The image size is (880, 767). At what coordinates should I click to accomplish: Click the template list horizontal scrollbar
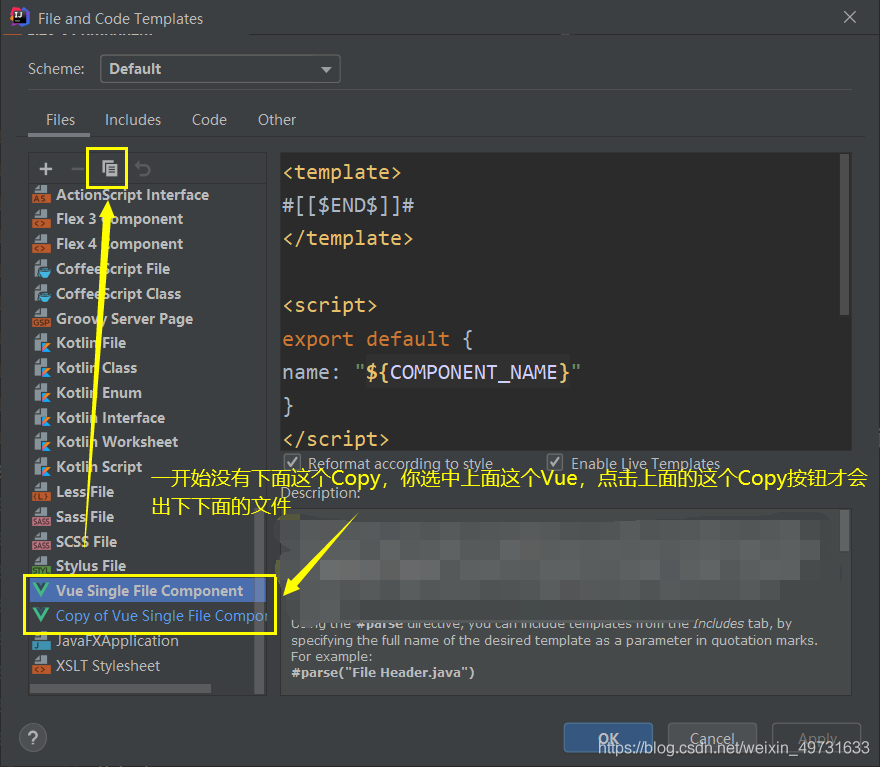(120, 688)
